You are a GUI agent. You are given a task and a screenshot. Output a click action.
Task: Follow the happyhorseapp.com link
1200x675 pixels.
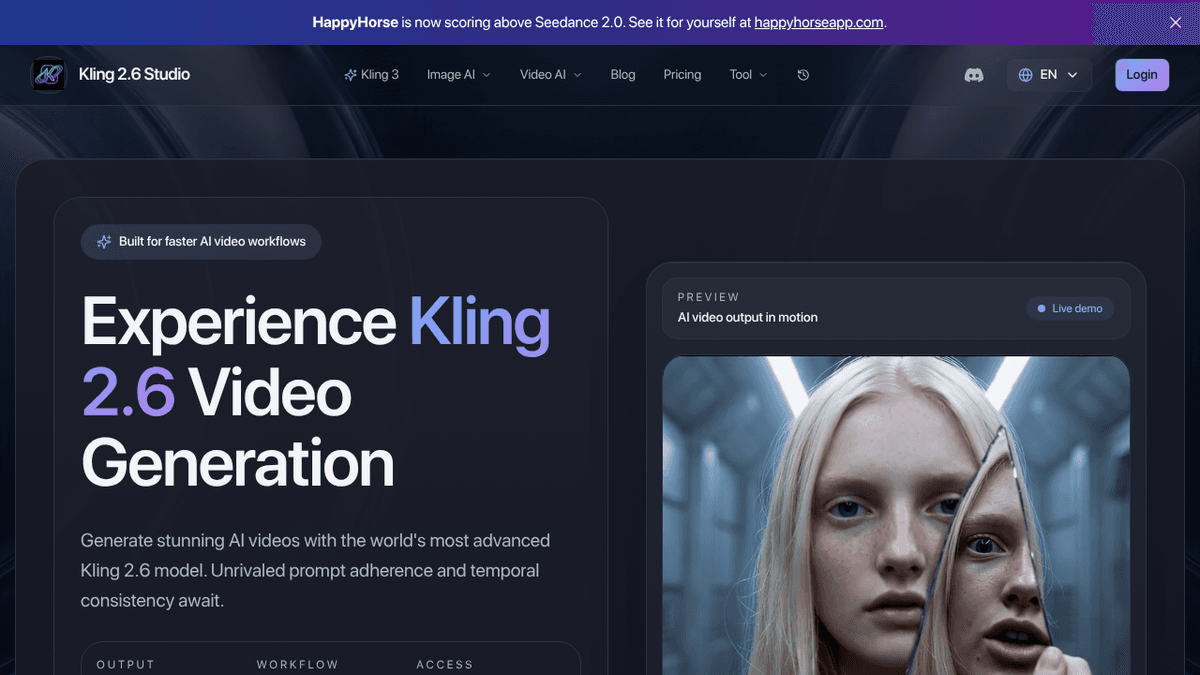pos(819,22)
